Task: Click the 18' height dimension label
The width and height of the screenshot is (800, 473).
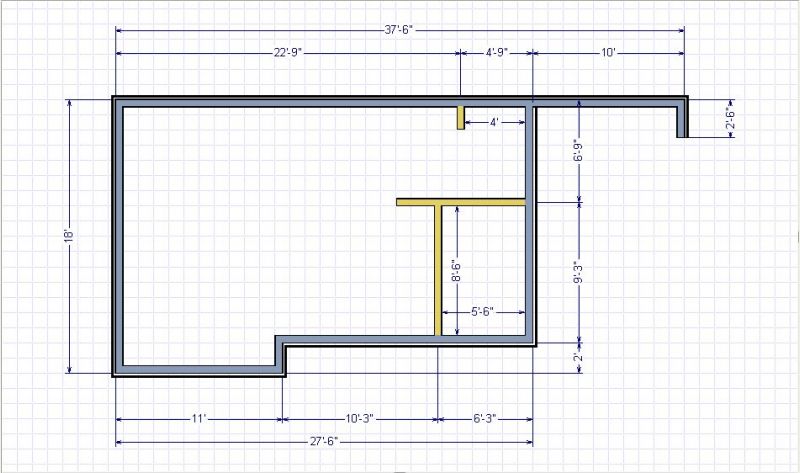Action: click(69, 236)
